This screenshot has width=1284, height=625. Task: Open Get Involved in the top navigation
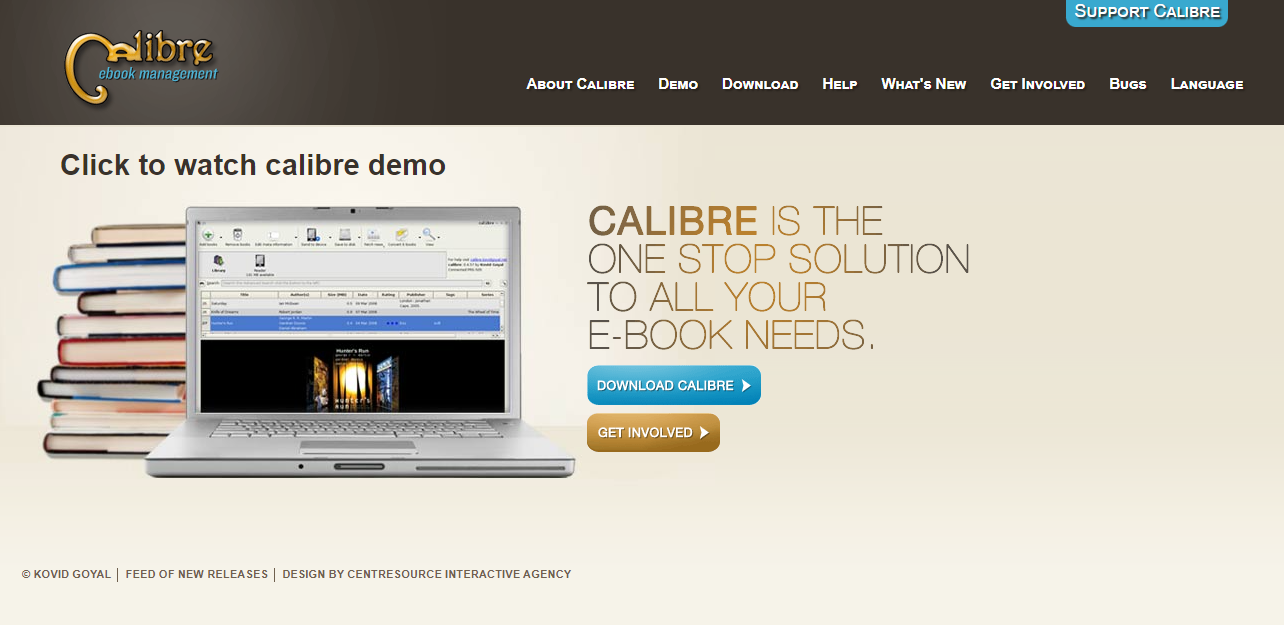[x=1038, y=84]
